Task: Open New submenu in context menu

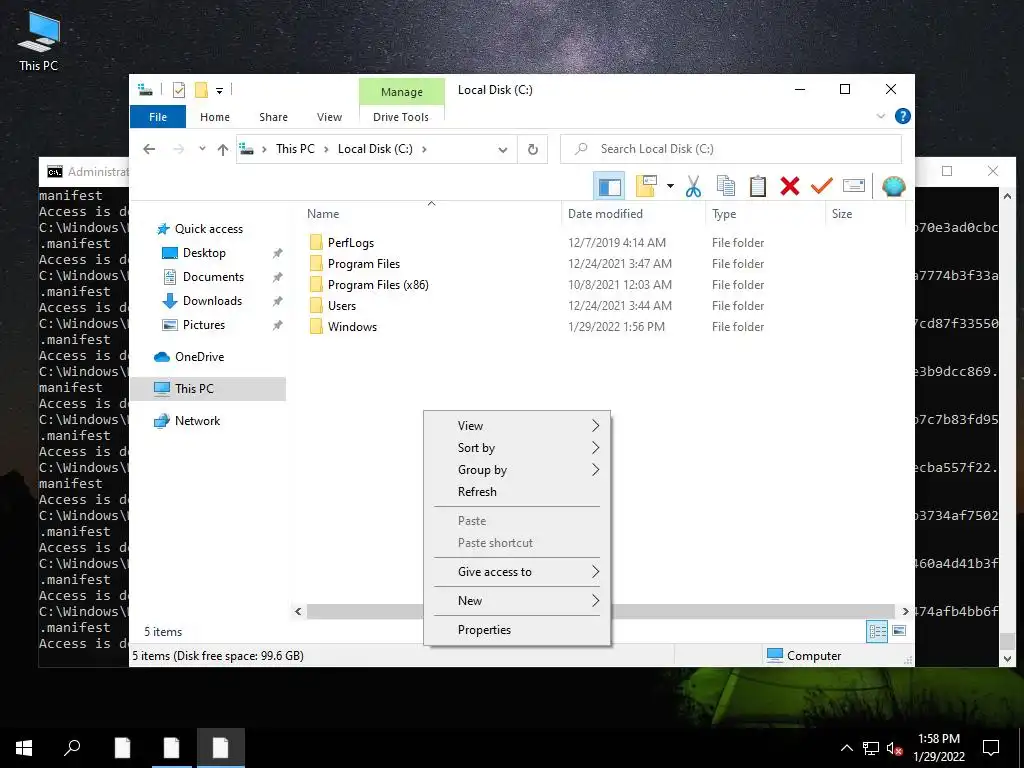Action: (x=517, y=601)
